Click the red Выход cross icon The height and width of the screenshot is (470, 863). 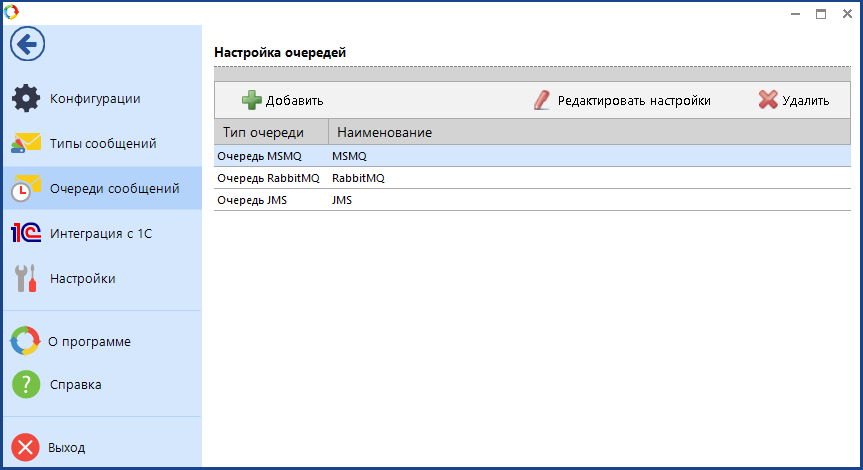(x=25, y=447)
